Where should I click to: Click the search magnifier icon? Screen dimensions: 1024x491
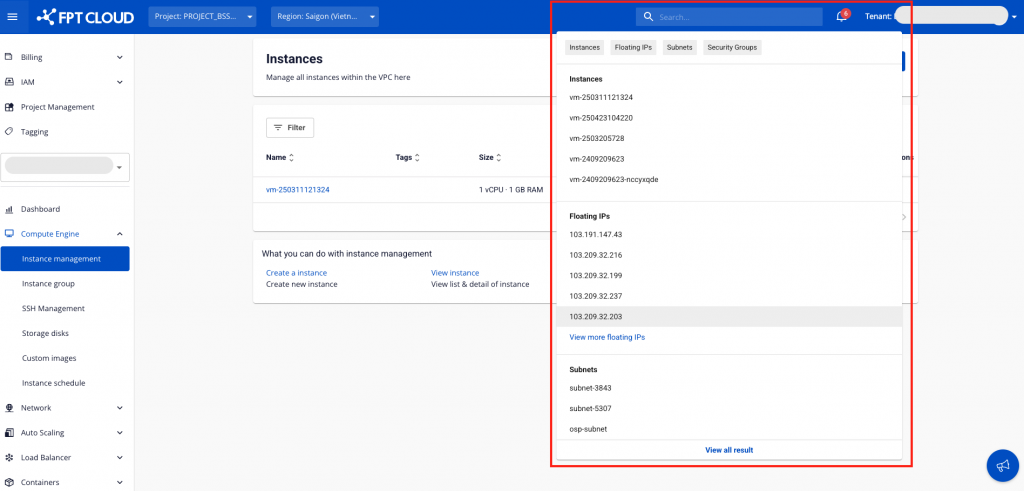point(648,17)
